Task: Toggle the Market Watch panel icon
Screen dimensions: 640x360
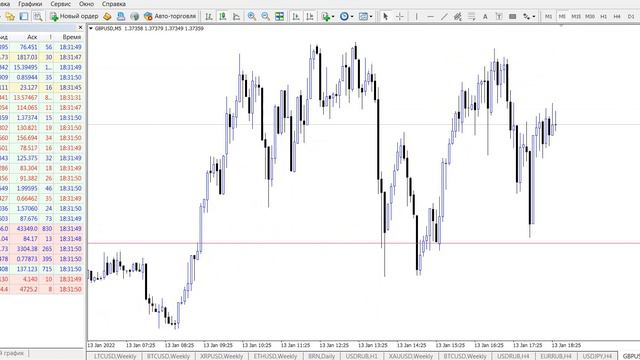Action: coord(24,16)
